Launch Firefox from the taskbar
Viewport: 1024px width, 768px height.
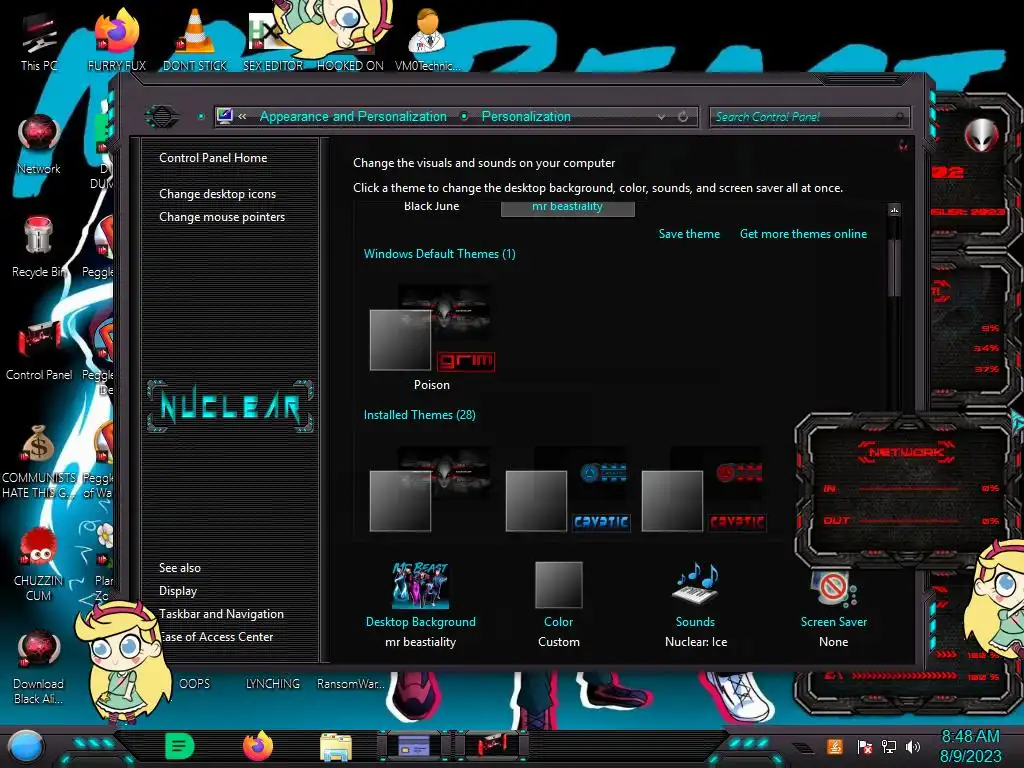258,746
